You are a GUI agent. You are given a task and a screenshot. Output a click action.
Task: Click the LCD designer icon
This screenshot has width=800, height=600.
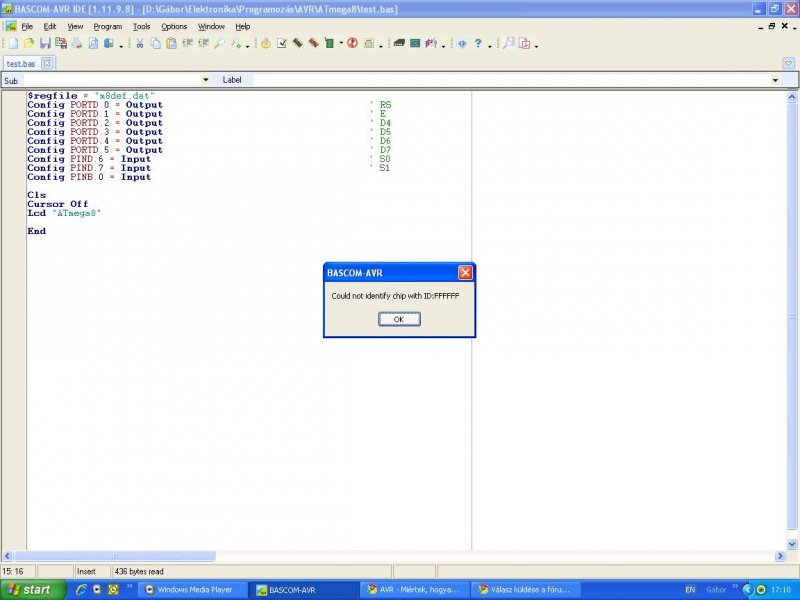point(415,43)
